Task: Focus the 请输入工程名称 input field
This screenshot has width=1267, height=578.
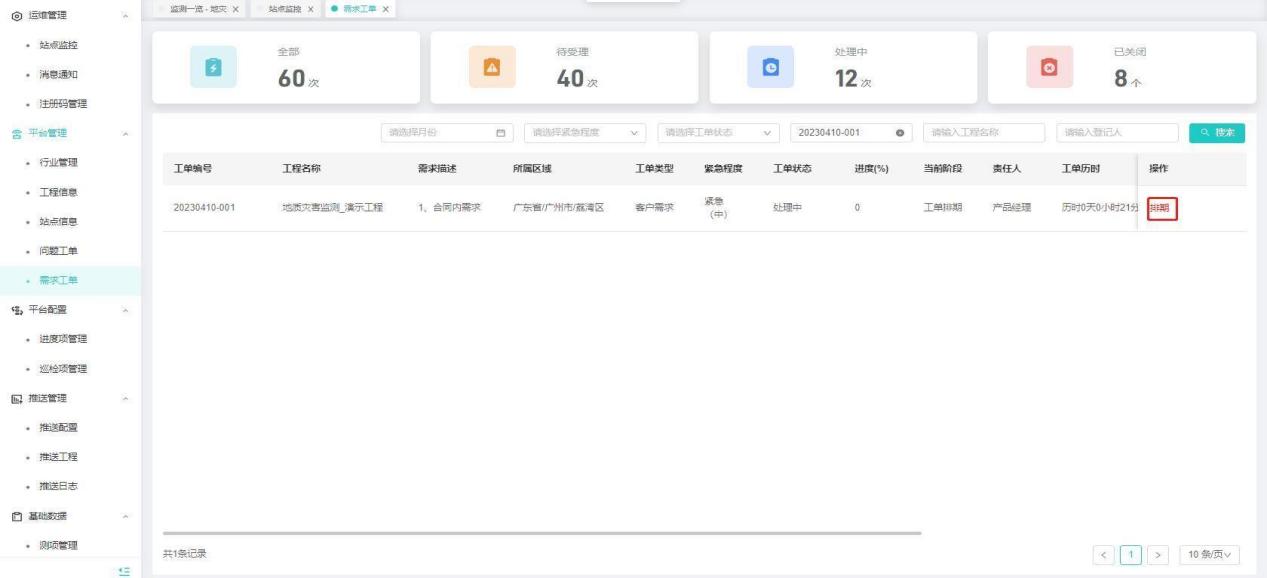Action: tap(978, 133)
